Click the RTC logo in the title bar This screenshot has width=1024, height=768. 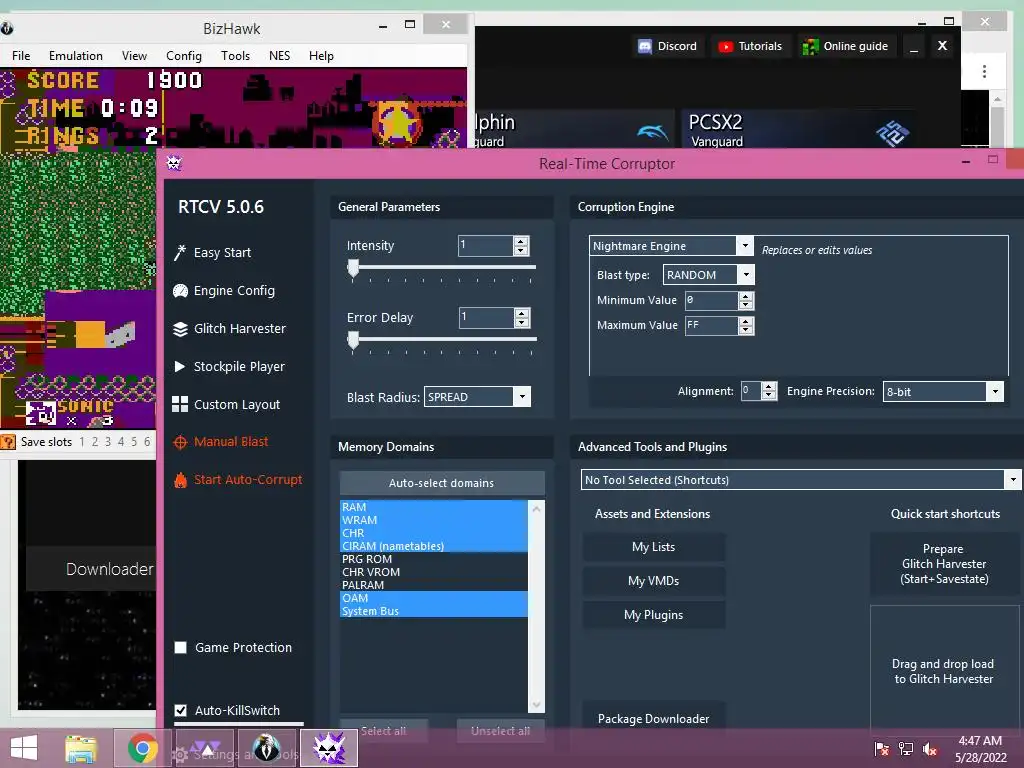pos(174,163)
